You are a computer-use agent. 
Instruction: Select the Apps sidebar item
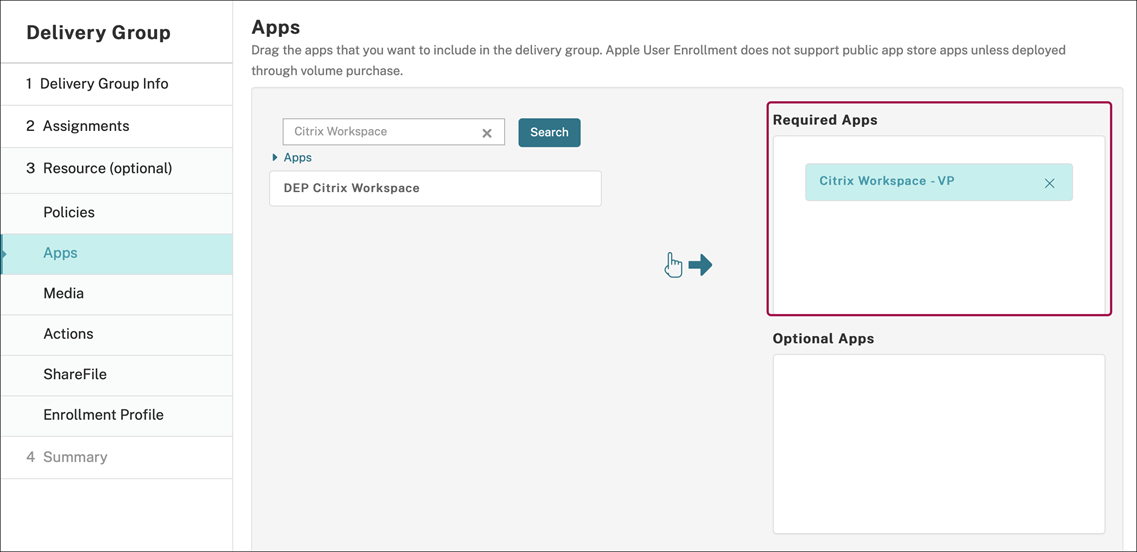tap(60, 253)
